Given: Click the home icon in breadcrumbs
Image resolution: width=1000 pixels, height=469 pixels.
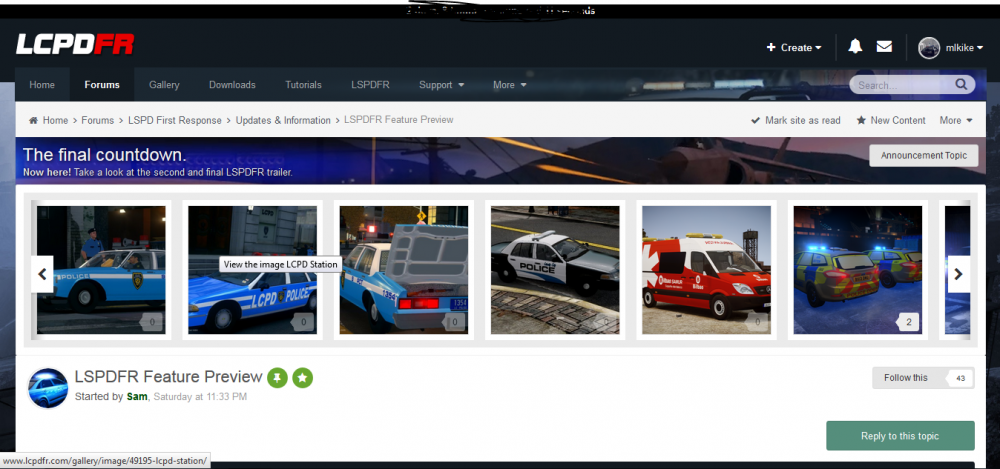Looking at the screenshot, I should click(x=33, y=120).
